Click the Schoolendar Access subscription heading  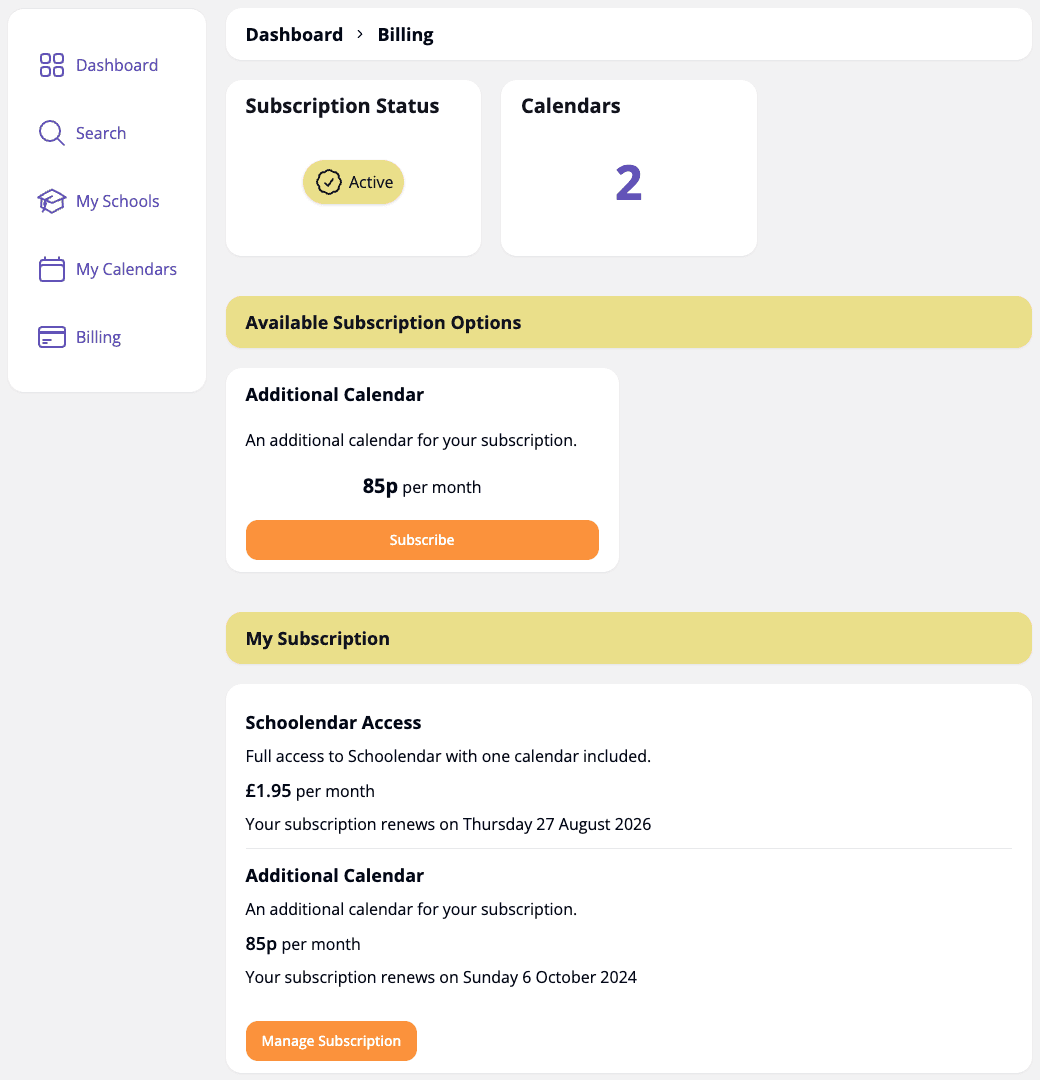tap(333, 723)
